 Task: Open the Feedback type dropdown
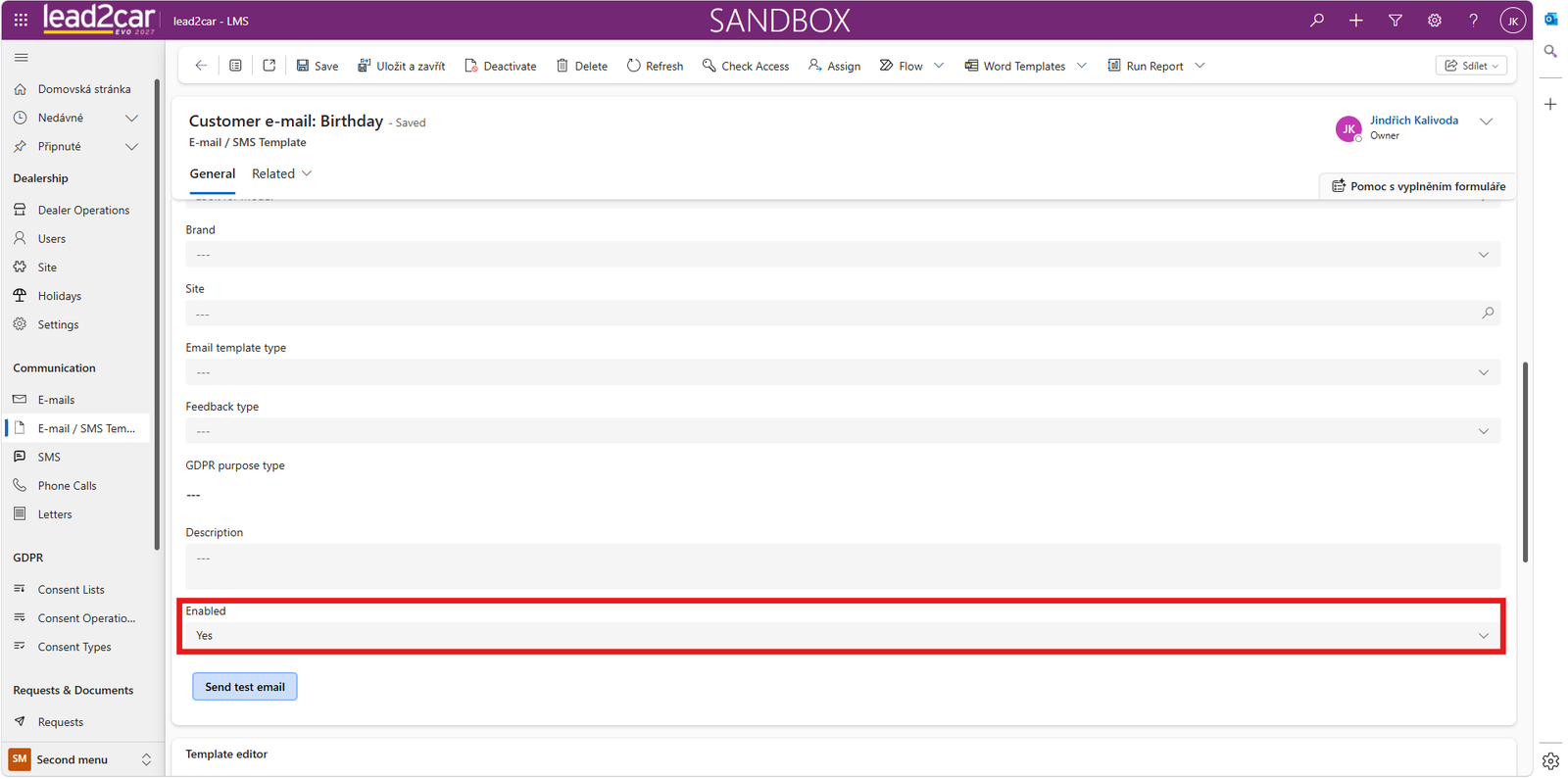click(843, 431)
